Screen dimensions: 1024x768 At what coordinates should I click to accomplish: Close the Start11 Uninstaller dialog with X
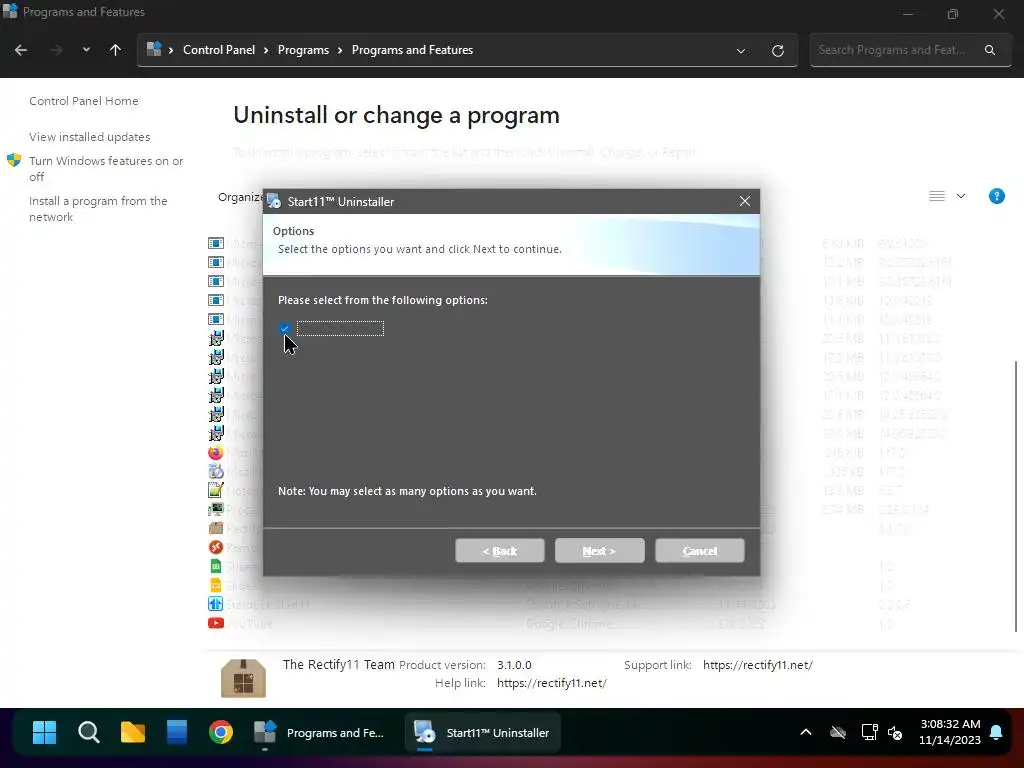tap(744, 201)
